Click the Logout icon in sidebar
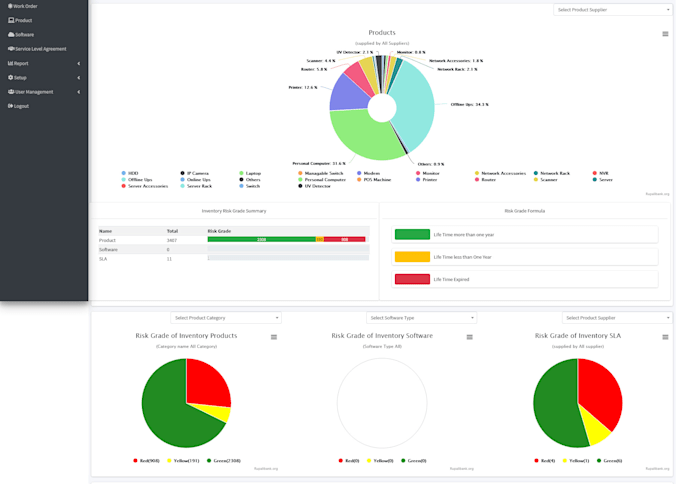This screenshot has width=680, height=484. click(10, 106)
